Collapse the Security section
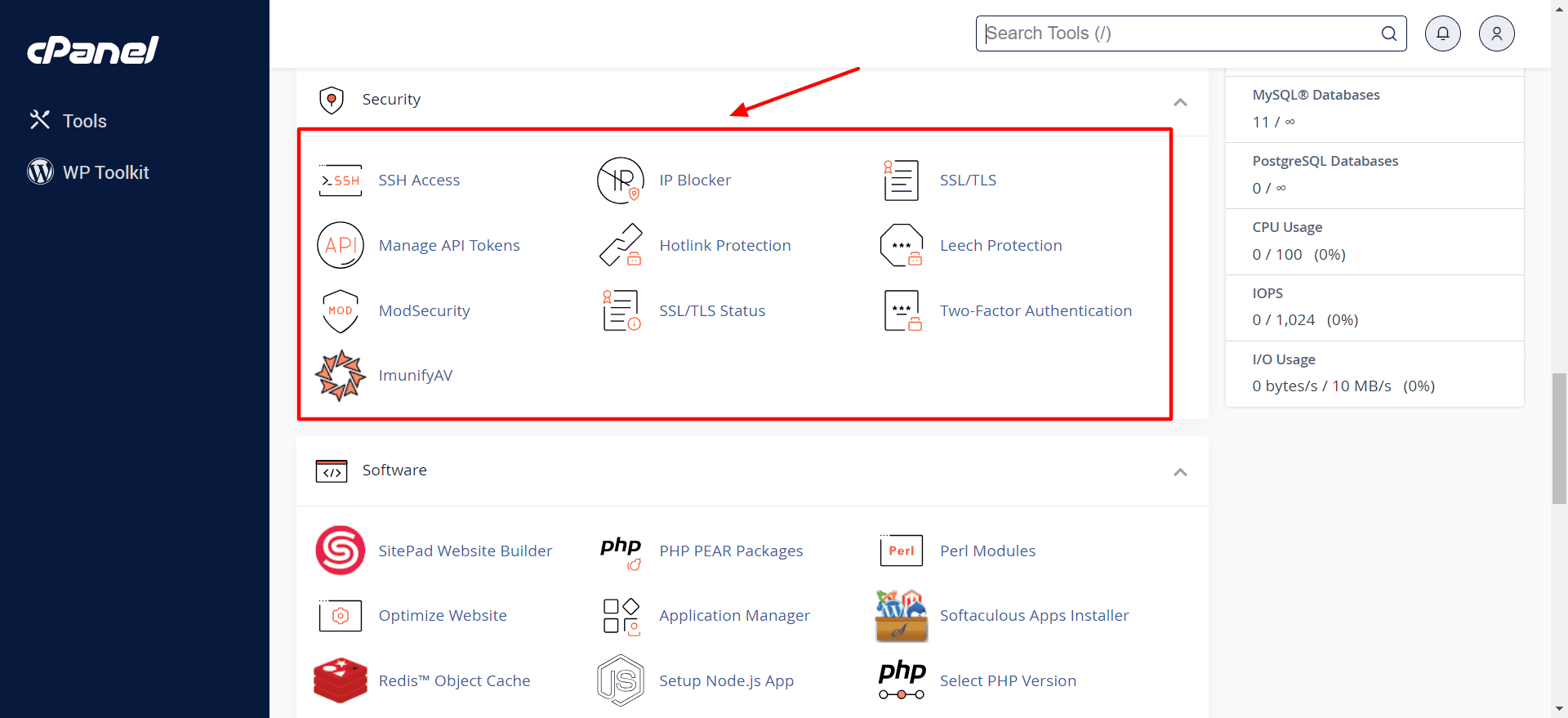 tap(1180, 102)
